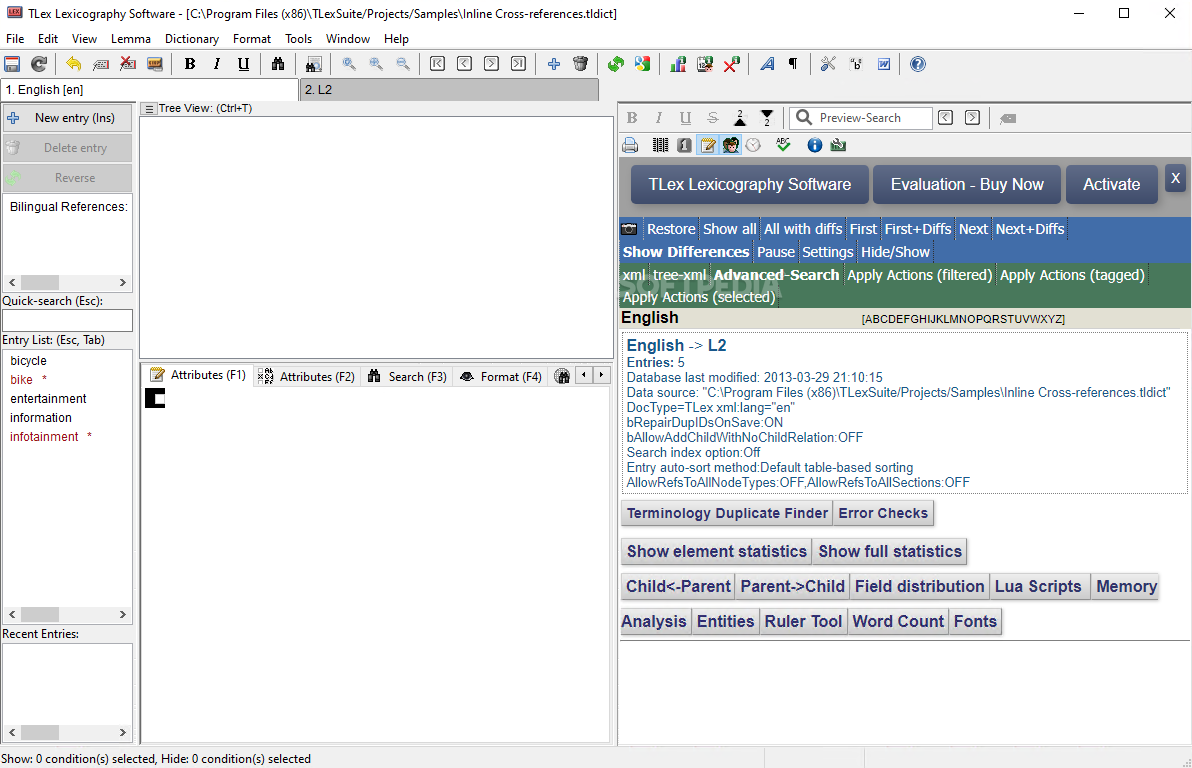The height and width of the screenshot is (768, 1192).
Task: Toggle the columns view icon in preview
Action: pyautogui.click(x=661, y=145)
